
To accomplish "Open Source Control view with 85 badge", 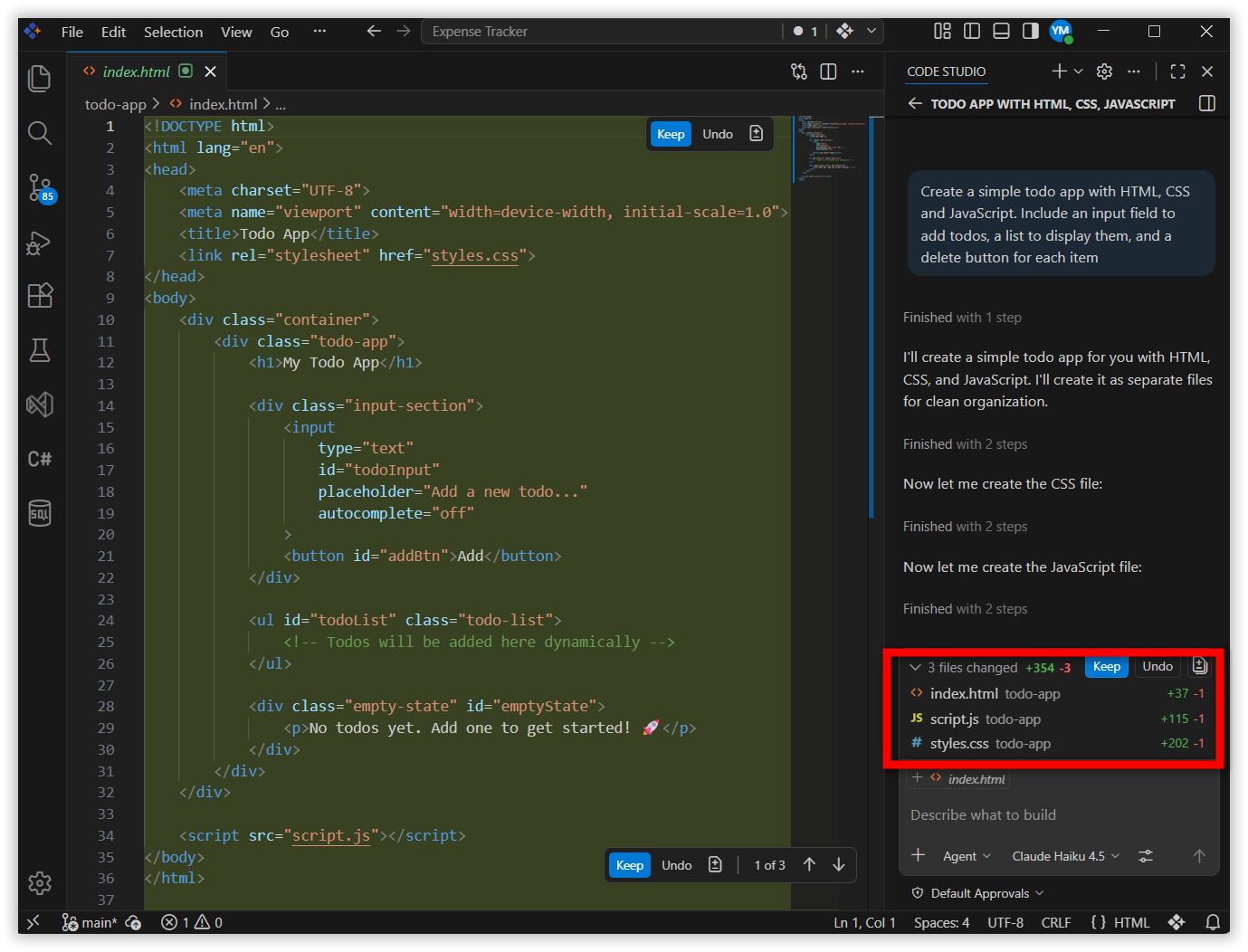I will [40, 188].
